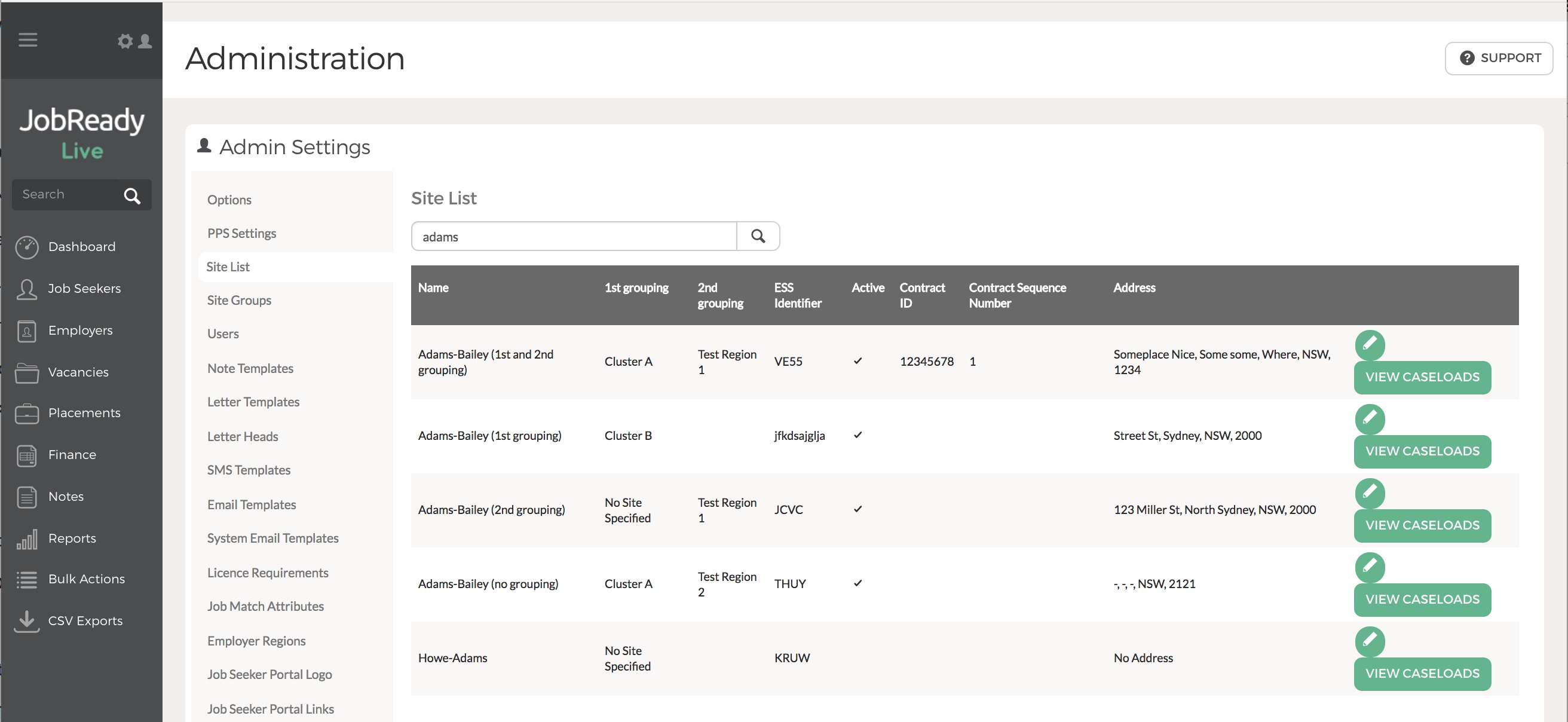
Task: Open the Vacancies section
Action: coord(78,372)
